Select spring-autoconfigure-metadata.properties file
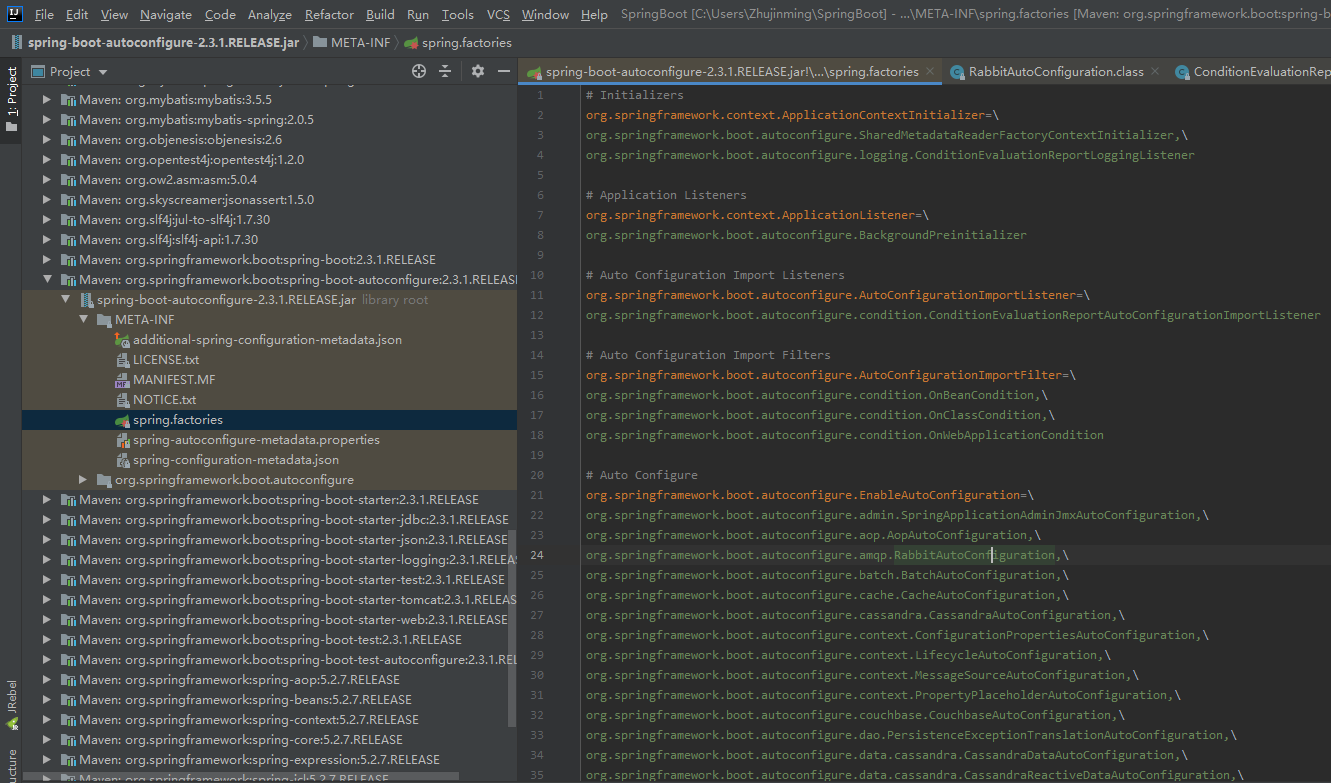The width and height of the screenshot is (1331, 783). [256, 440]
